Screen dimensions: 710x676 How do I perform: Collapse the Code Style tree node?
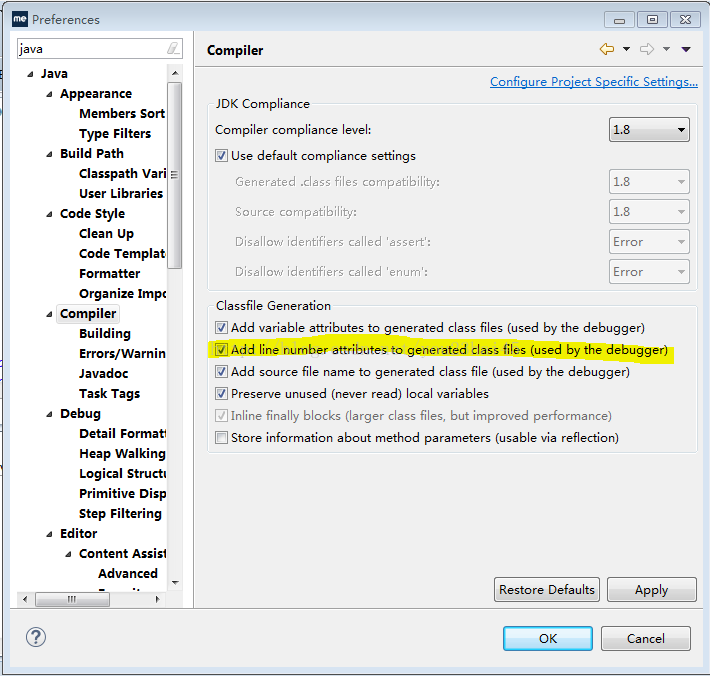pos(49,215)
